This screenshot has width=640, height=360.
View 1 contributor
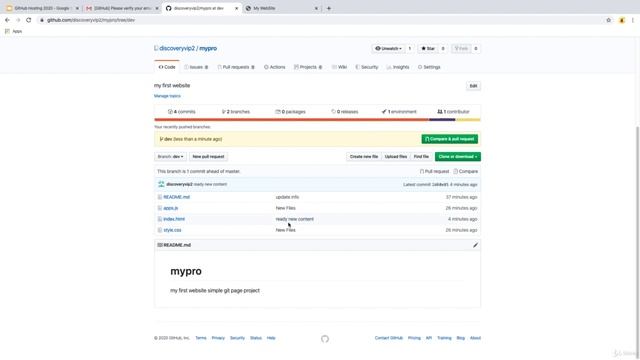pos(453,111)
